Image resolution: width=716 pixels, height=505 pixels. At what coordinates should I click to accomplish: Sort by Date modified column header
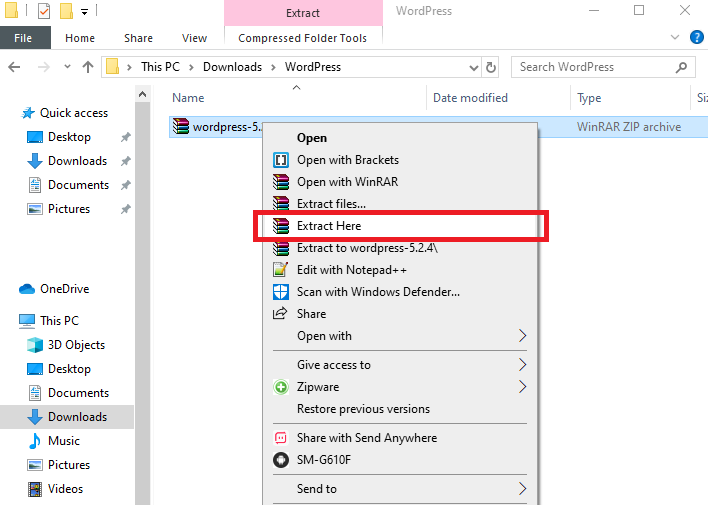pyautogui.click(x=470, y=98)
